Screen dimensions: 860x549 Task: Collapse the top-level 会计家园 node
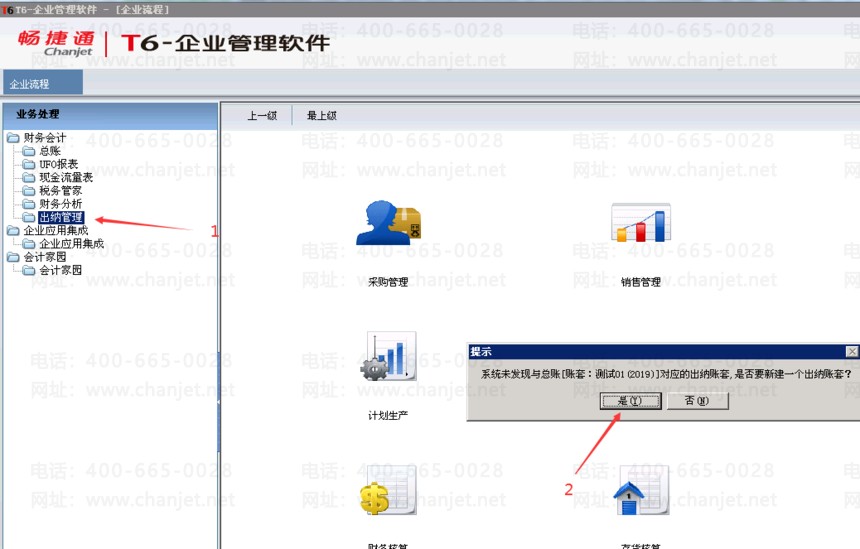(13, 257)
